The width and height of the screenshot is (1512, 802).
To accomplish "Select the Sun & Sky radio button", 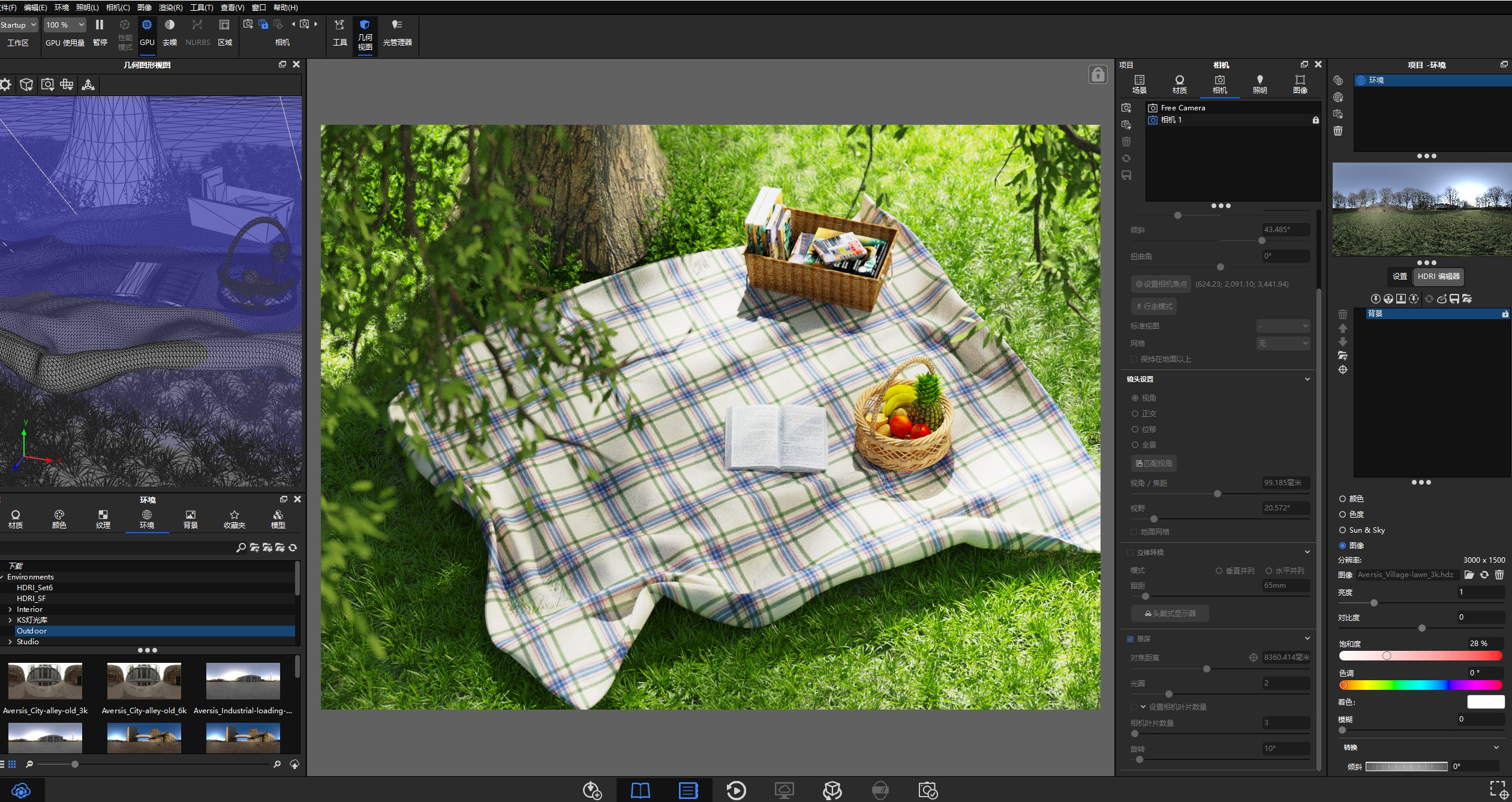I will pyautogui.click(x=1342, y=530).
